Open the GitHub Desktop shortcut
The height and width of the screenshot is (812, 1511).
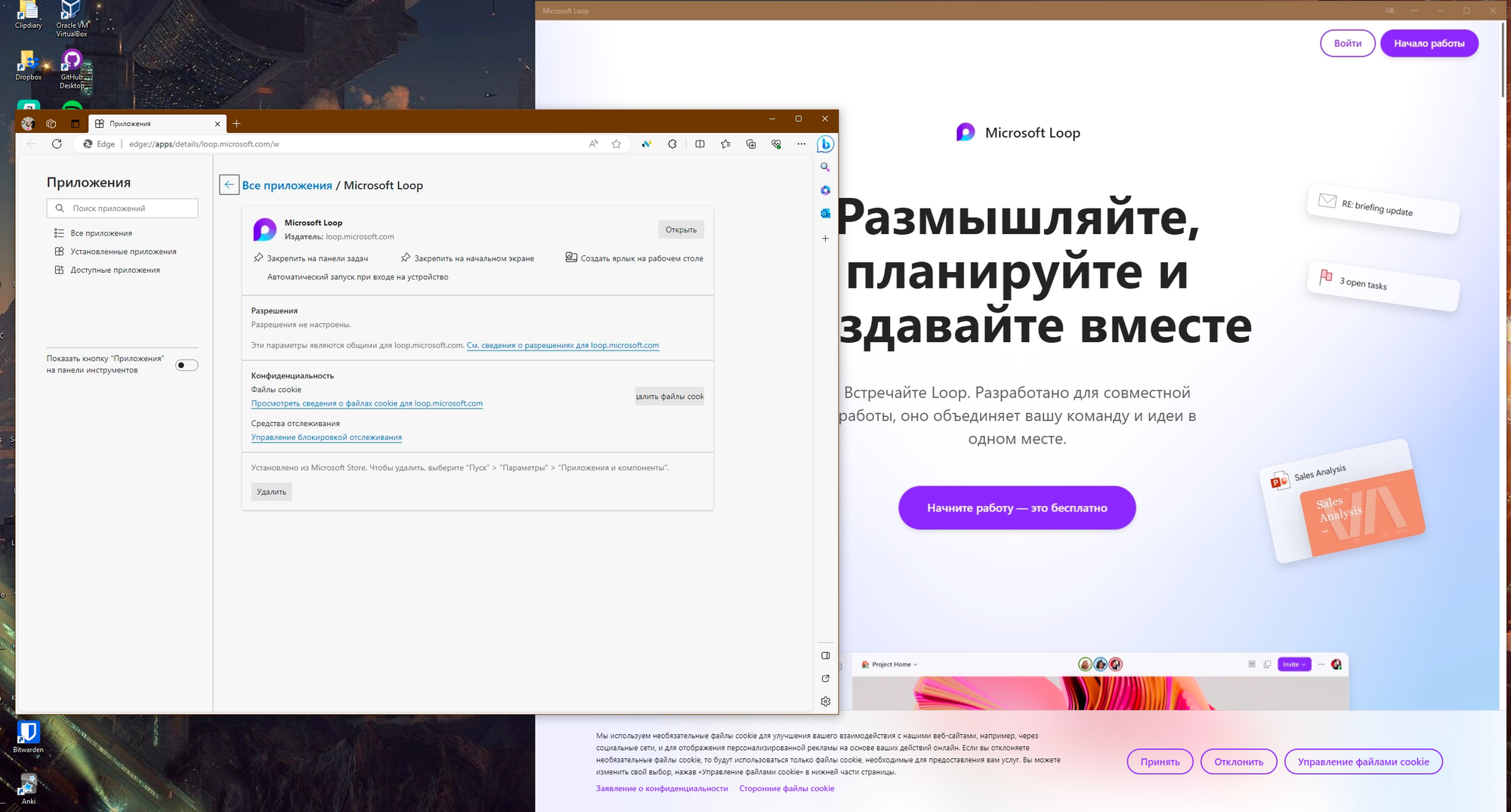pos(72,69)
